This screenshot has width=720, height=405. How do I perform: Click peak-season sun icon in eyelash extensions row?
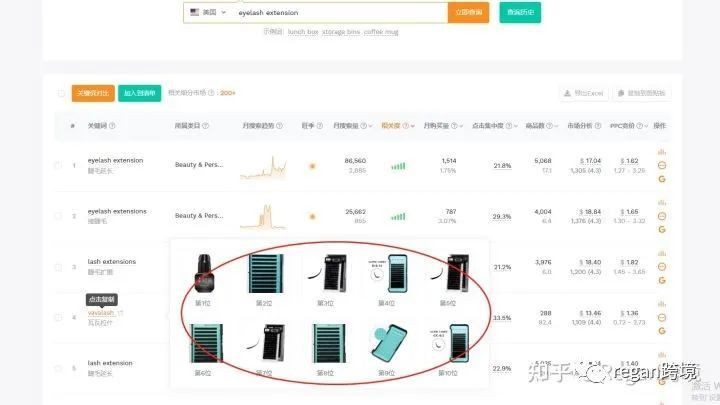click(x=312, y=216)
